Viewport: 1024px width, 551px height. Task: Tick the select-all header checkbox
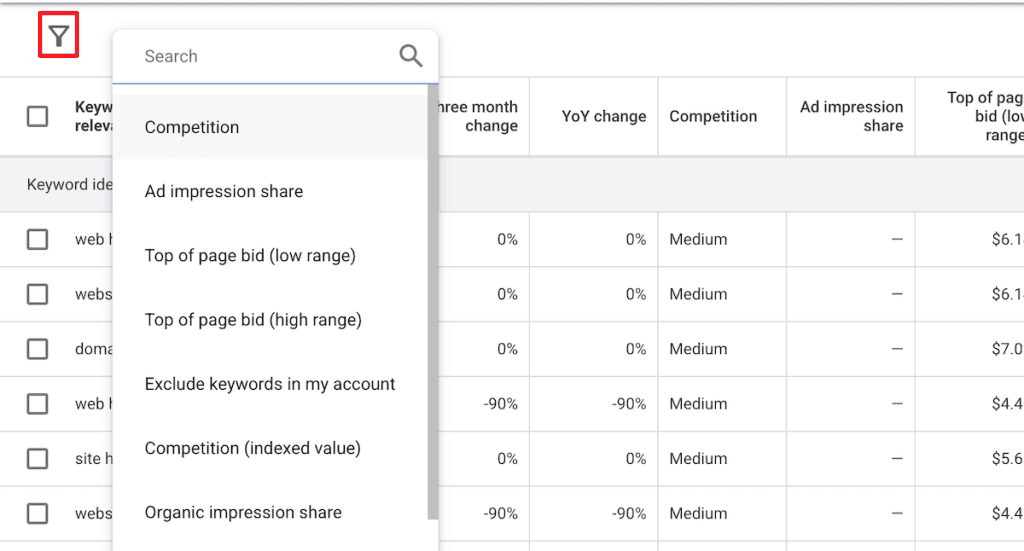(37, 116)
